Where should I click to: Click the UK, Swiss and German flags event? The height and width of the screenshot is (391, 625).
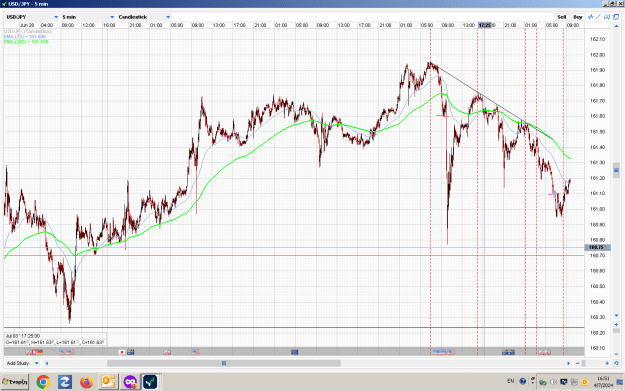34,352
